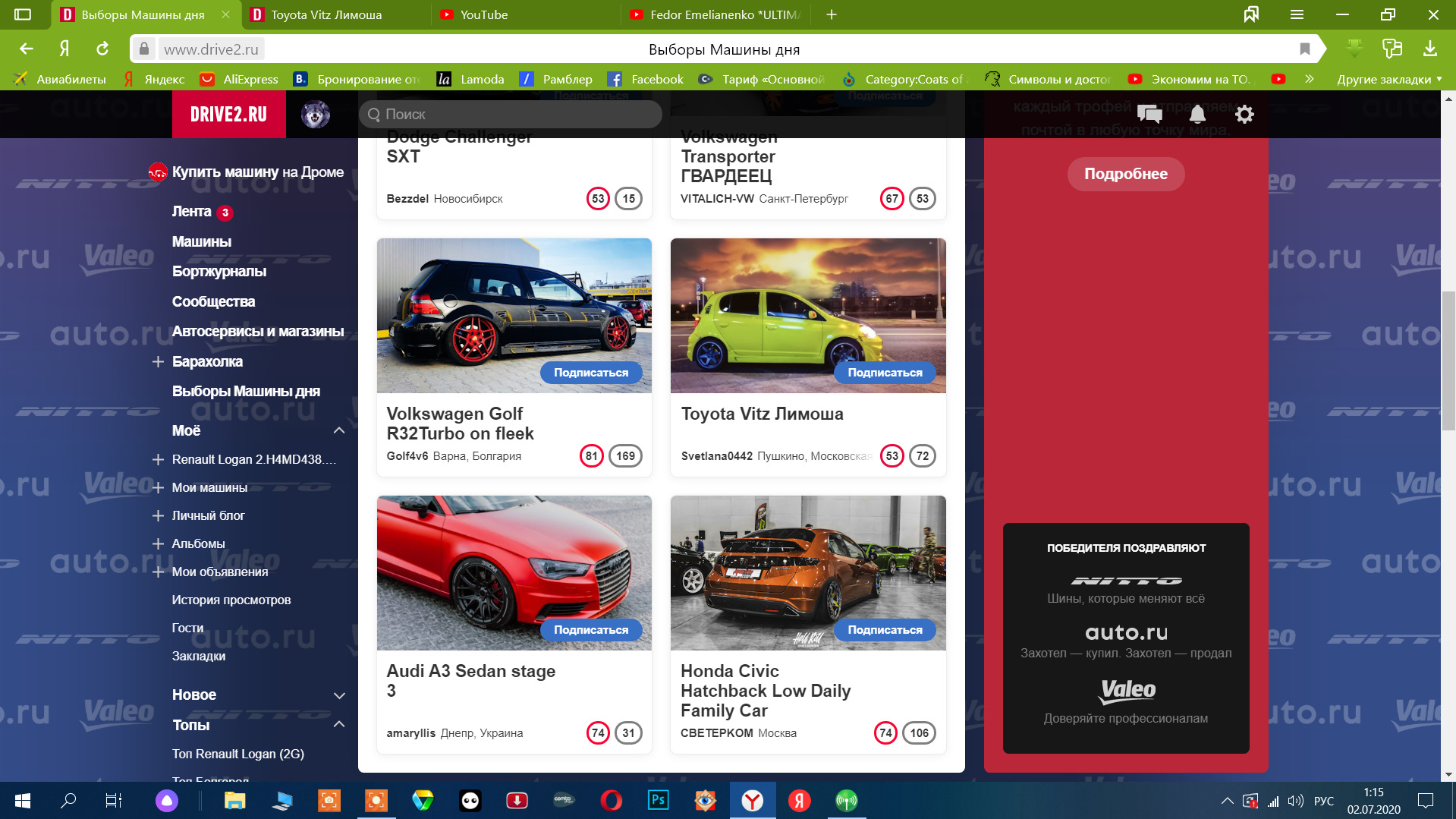The width and height of the screenshot is (1456, 819).
Task: Open Windows Start menu
Action: (23, 800)
